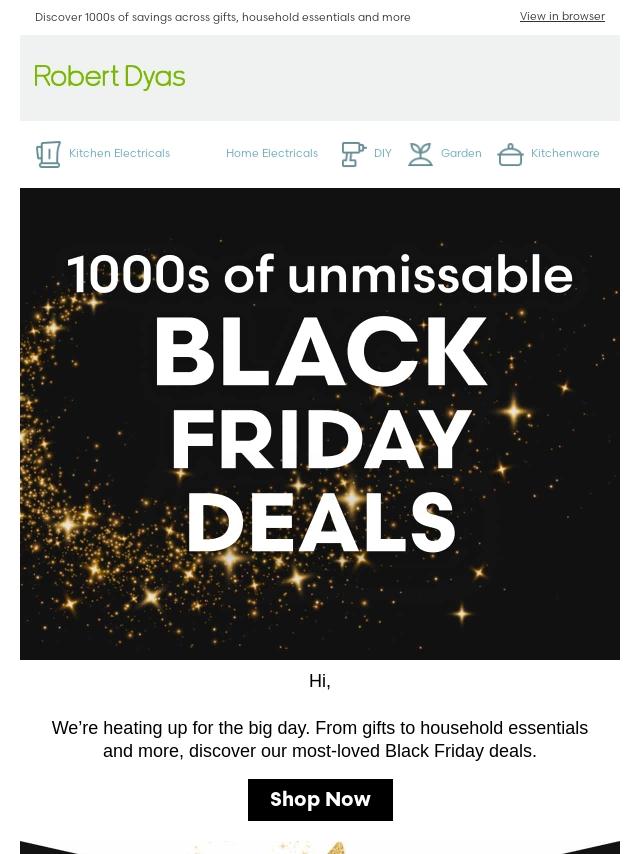This screenshot has height=854, width=640.
Task: Open the Garden category label
Action: coord(461,154)
